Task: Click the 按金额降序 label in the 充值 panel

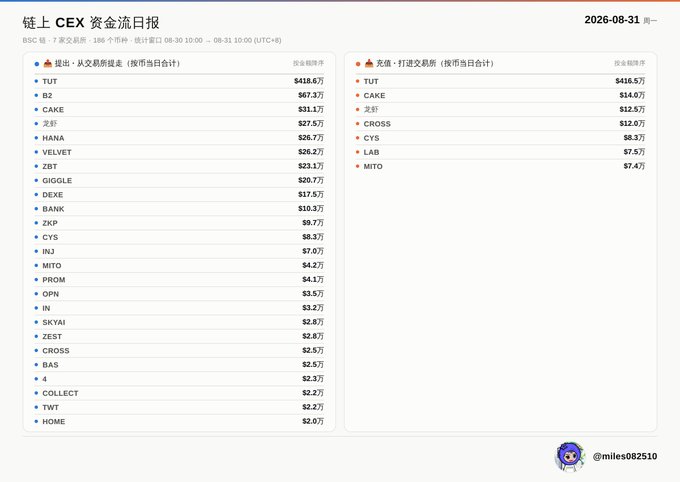Action: [629, 63]
